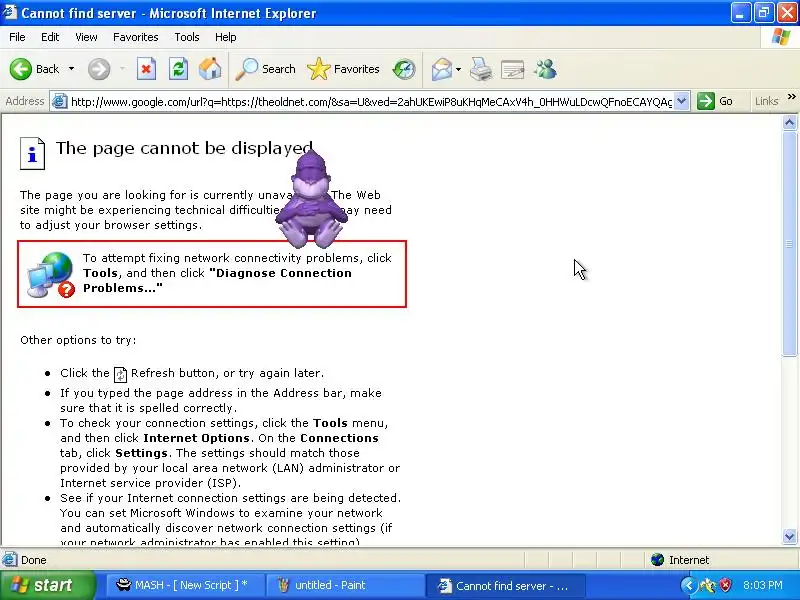Click the History clock icon

(x=404, y=69)
